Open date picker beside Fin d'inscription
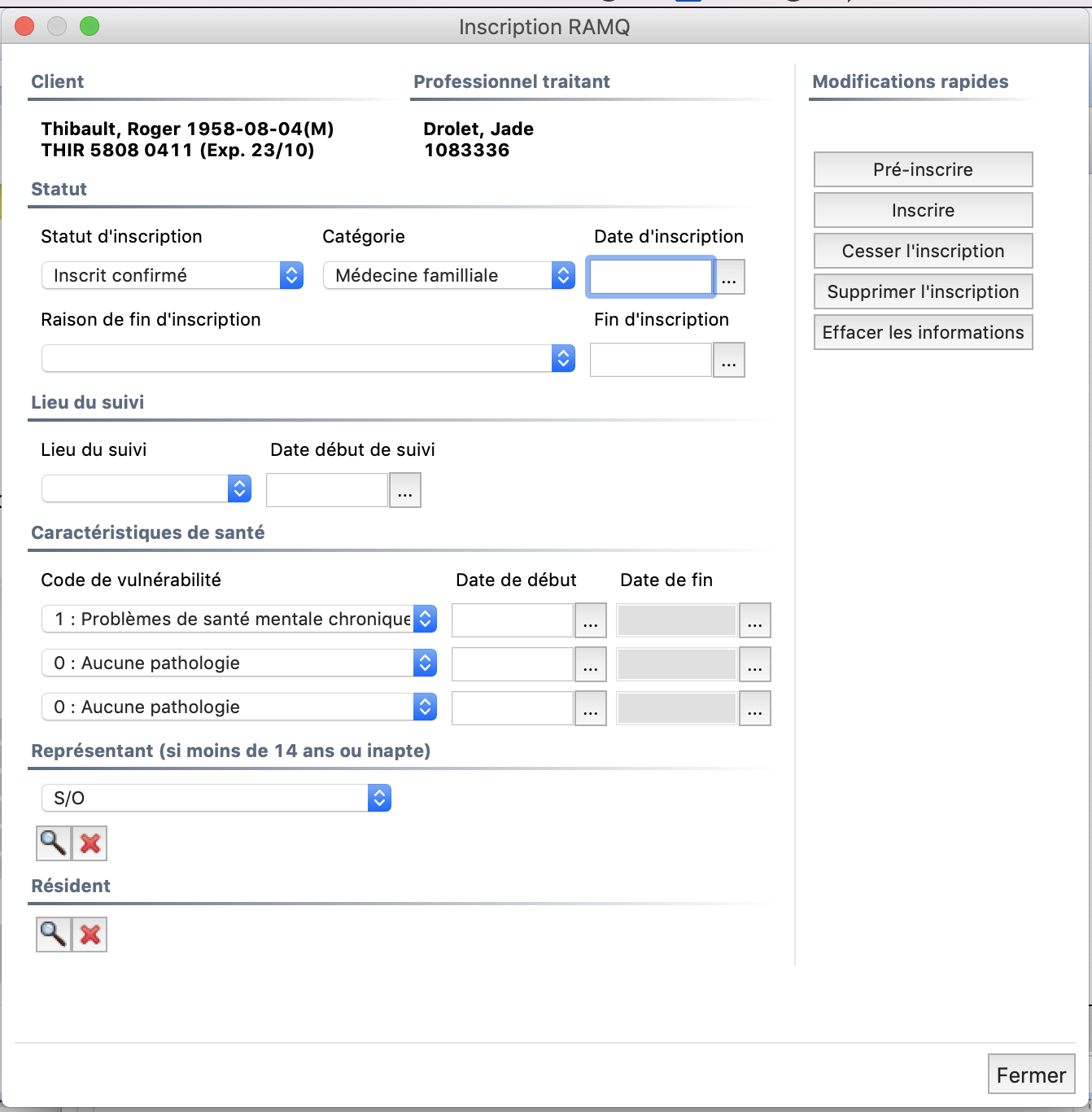 tap(729, 360)
